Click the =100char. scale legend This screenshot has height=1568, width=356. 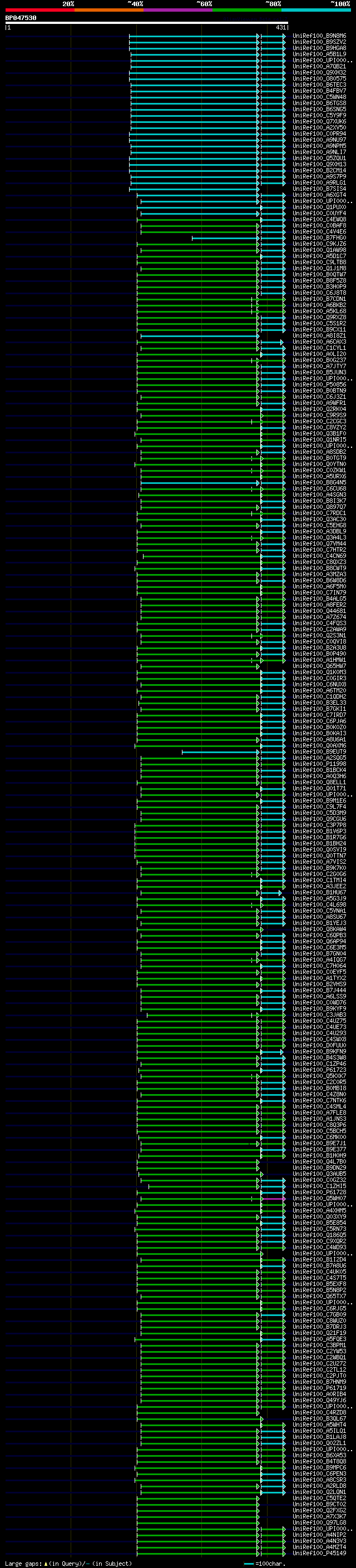(264, 1563)
